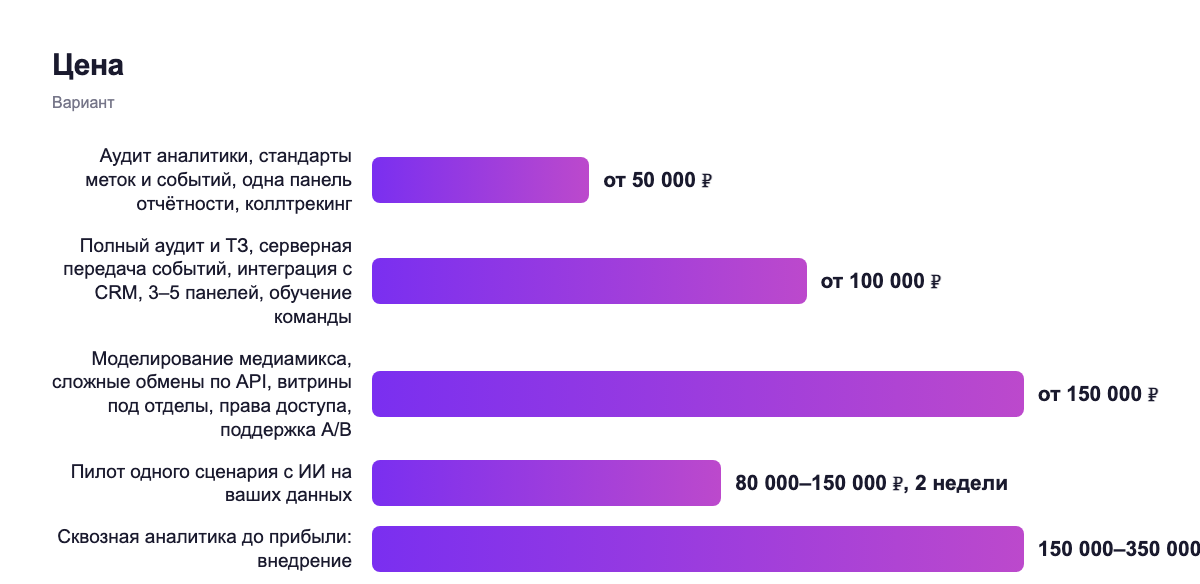Viewport: 1200px width, 584px height.
Task: Click the bar for 150 000–350 000
Action: coord(698,549)
